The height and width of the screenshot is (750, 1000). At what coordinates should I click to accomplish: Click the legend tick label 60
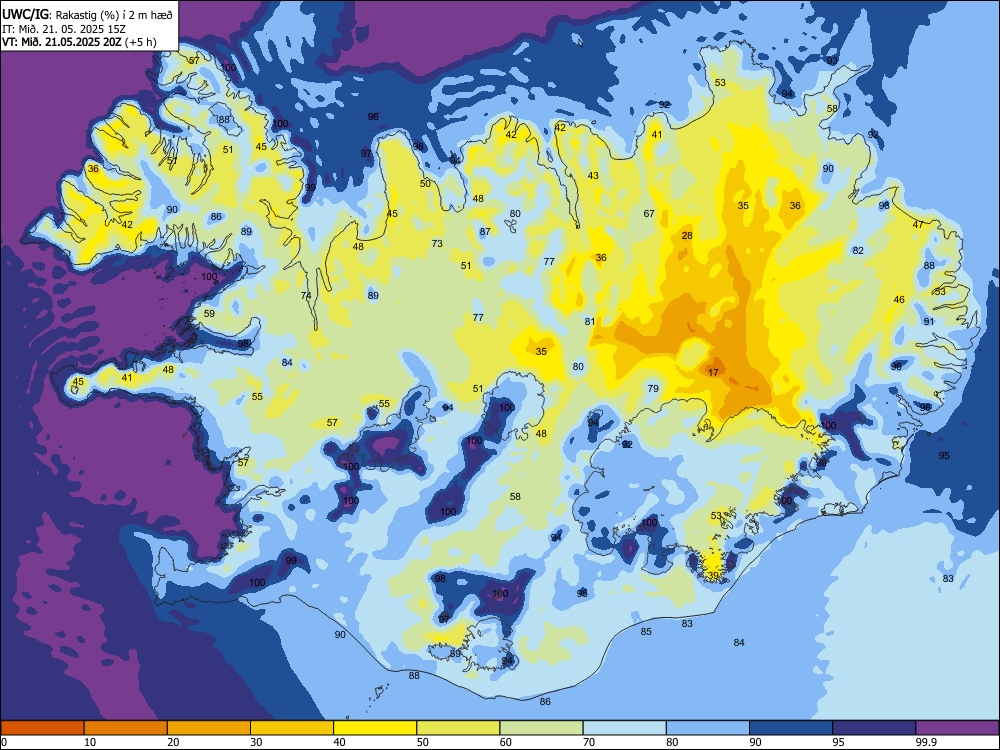pos(506,742)
